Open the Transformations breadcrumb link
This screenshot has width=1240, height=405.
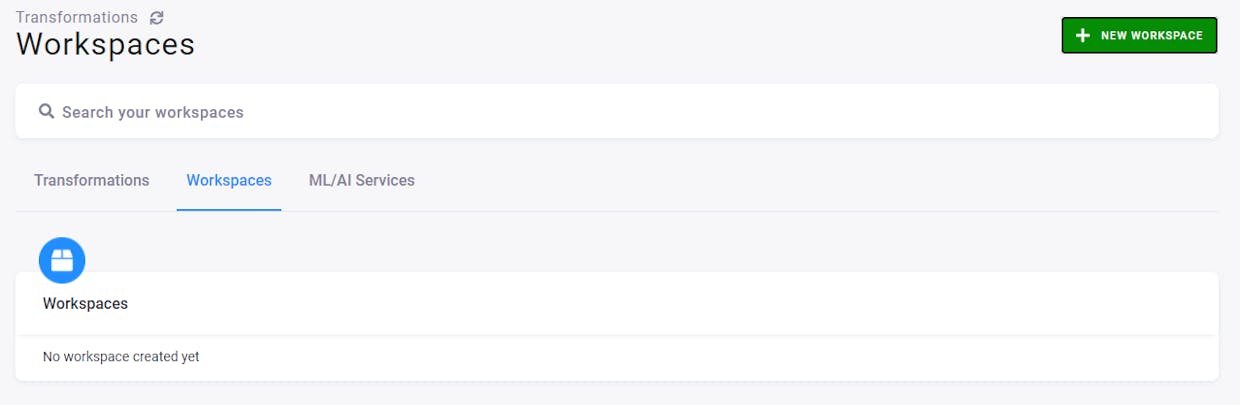[x=77, y=17]
